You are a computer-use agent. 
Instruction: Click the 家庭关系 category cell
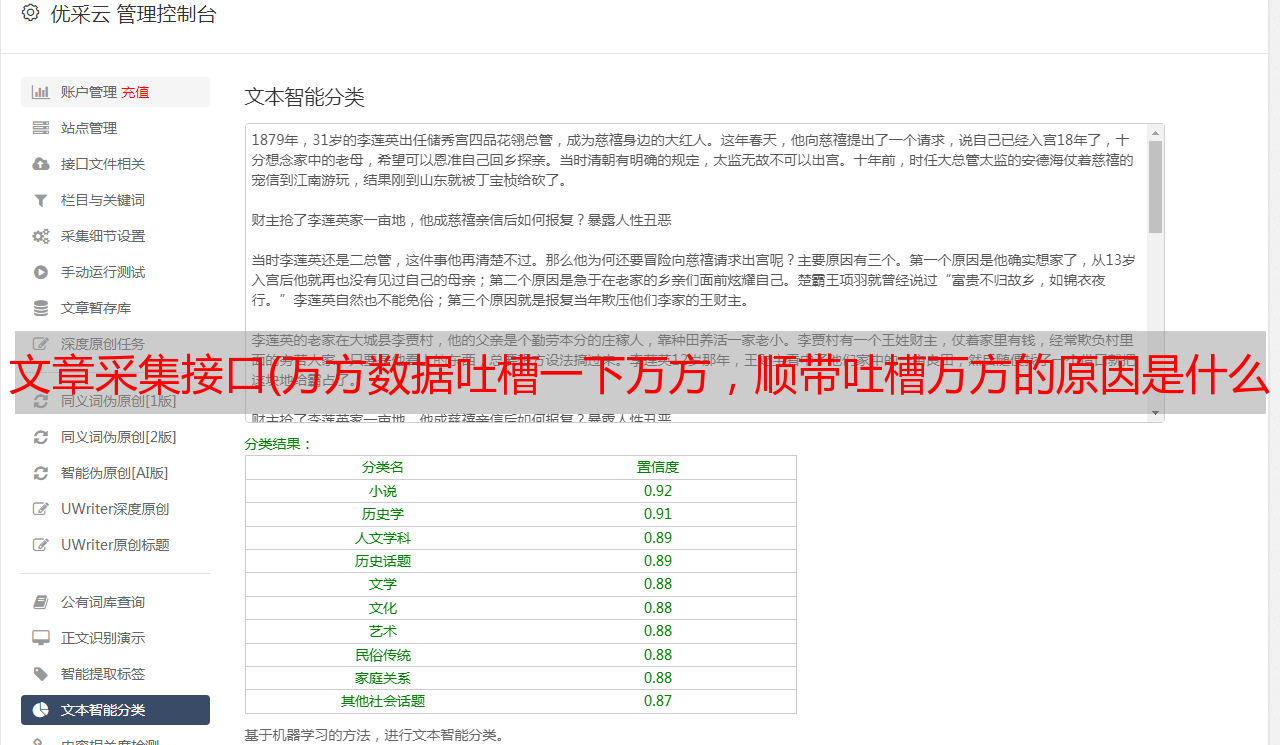[383, 678]
